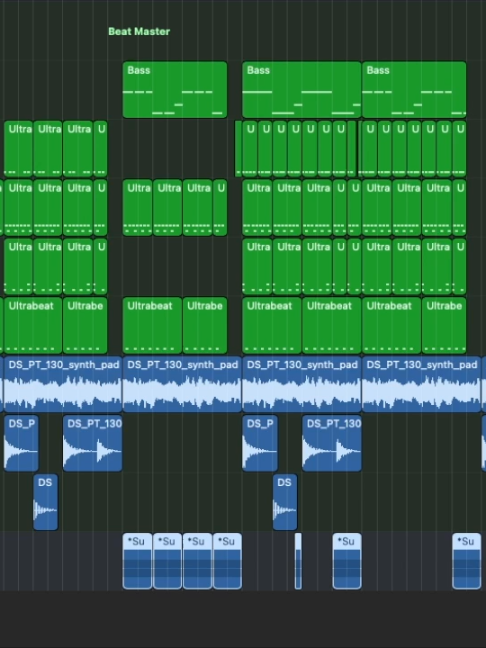The image size is (486, 648).
Task: Select the isolated *Su region below second DS_PT_130
Action: coord(347,561)
